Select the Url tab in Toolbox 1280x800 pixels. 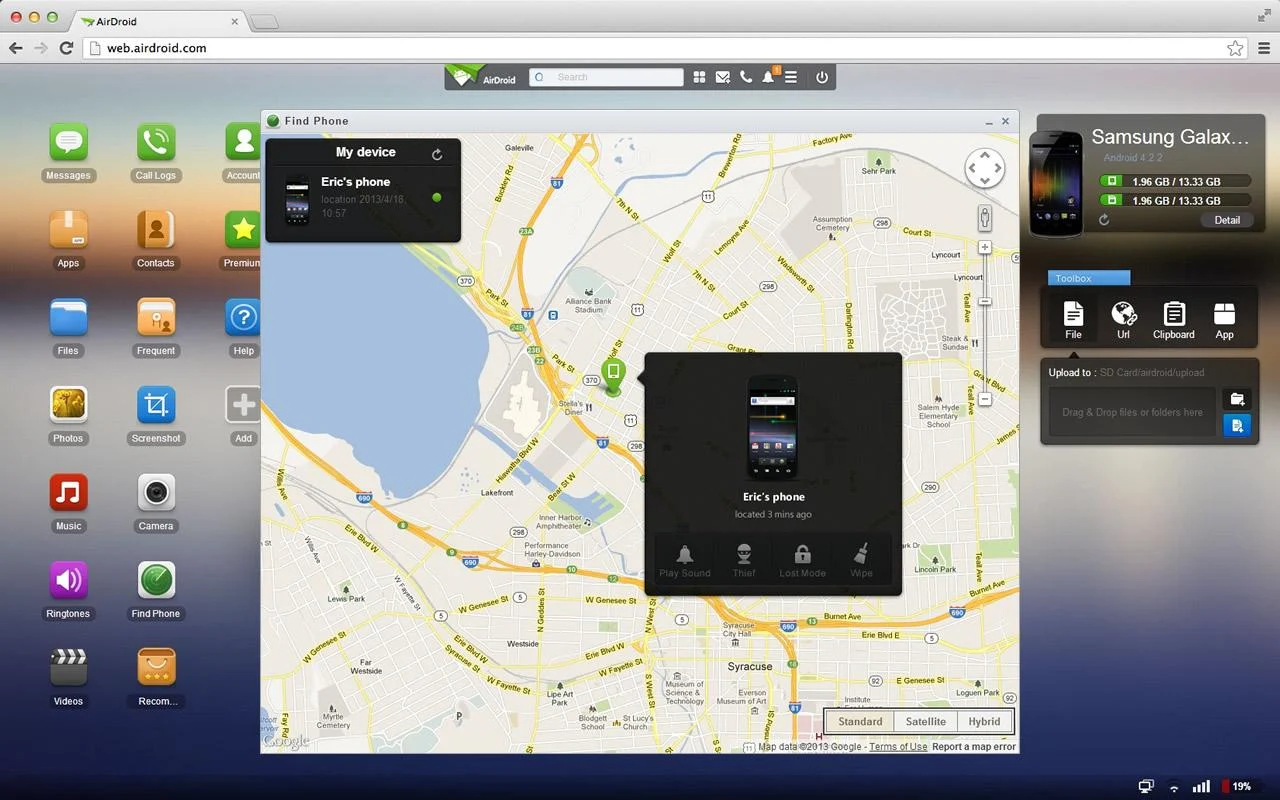(1123, 320)
